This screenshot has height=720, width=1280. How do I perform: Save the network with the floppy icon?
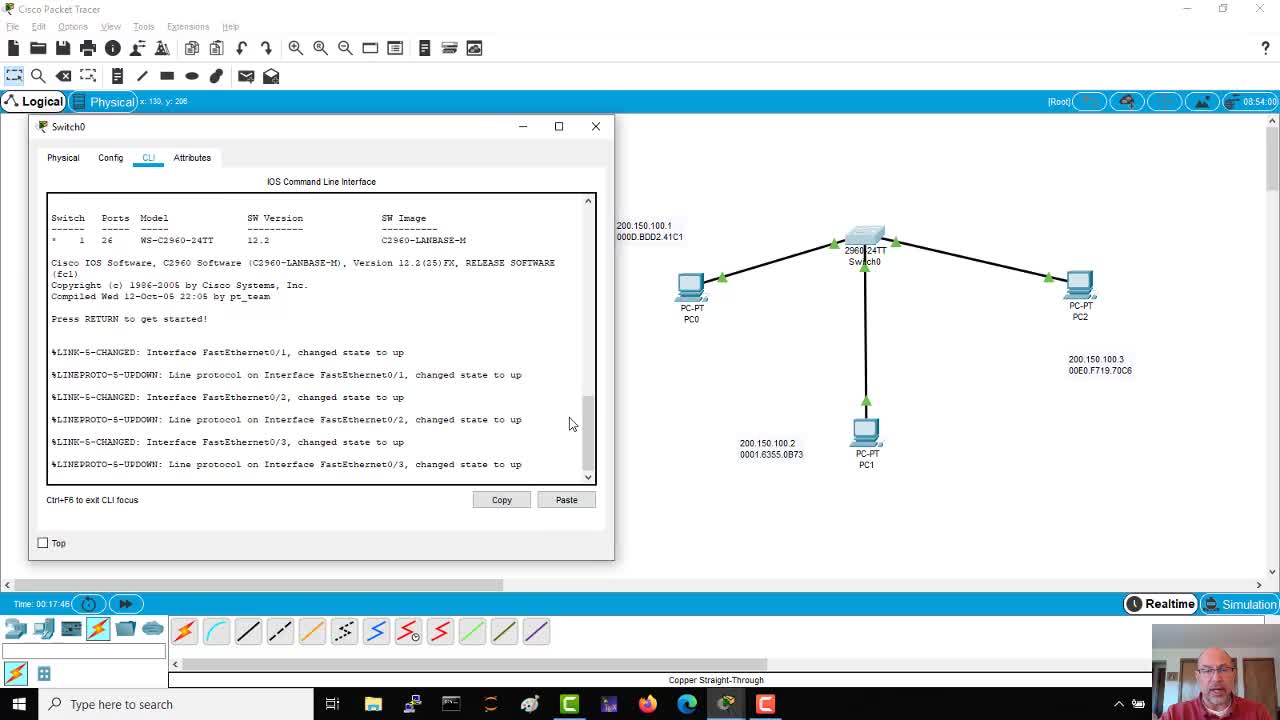(63, 48)
